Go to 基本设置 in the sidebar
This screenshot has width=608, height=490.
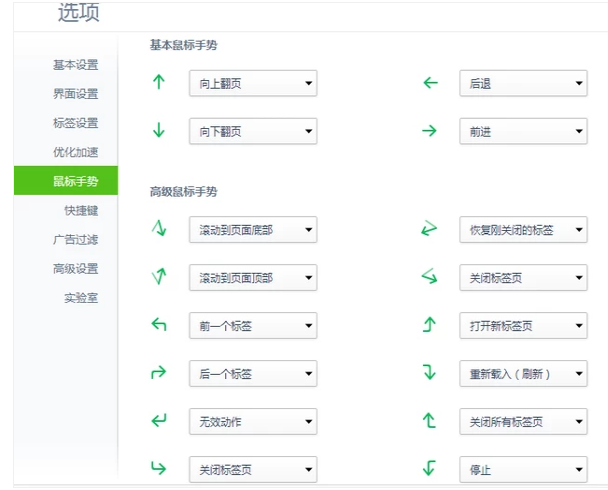point(75,65)
